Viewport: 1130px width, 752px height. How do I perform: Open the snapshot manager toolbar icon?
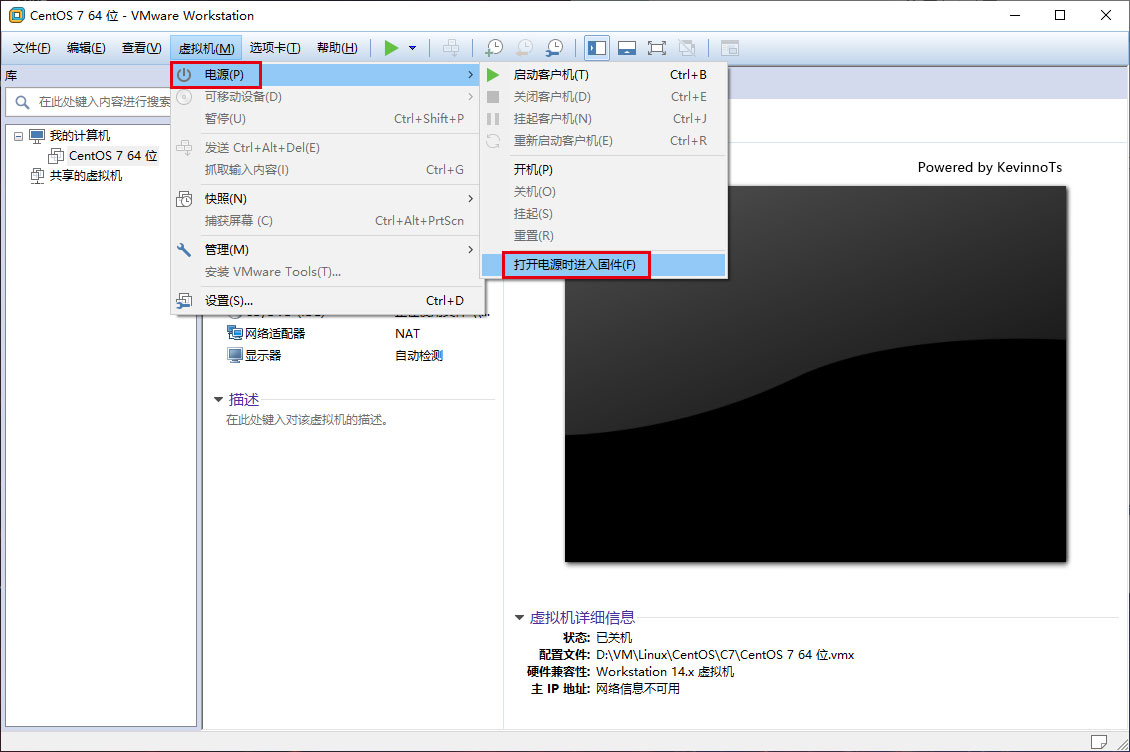tap(554, 48)
